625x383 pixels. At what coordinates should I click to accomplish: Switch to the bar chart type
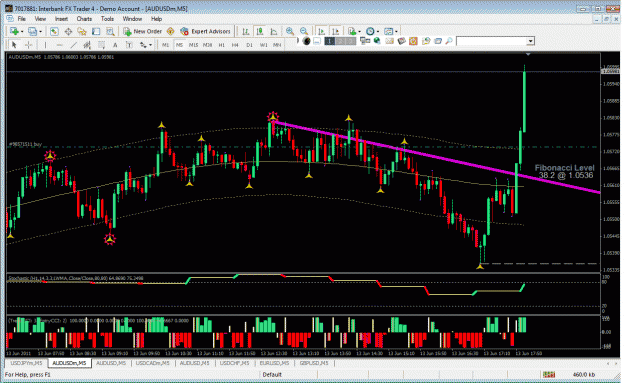[246, 31]
